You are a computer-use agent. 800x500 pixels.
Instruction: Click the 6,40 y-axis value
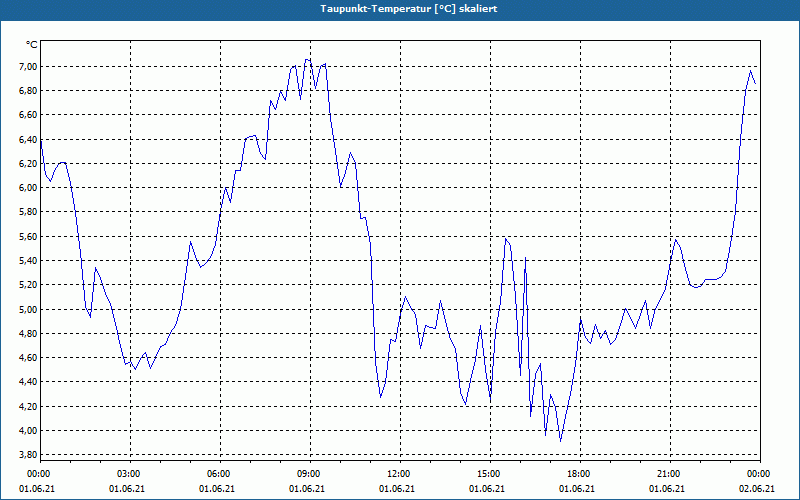tap(29, 139)
